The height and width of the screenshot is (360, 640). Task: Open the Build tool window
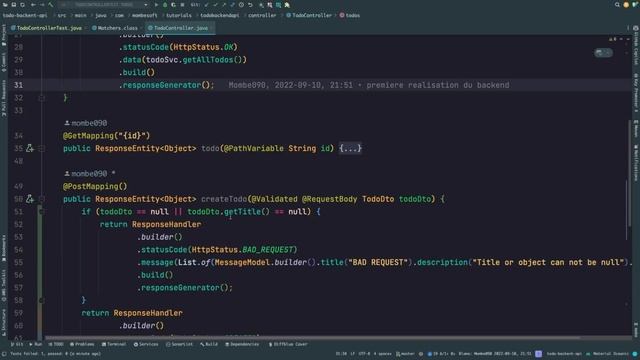[209, 344]
